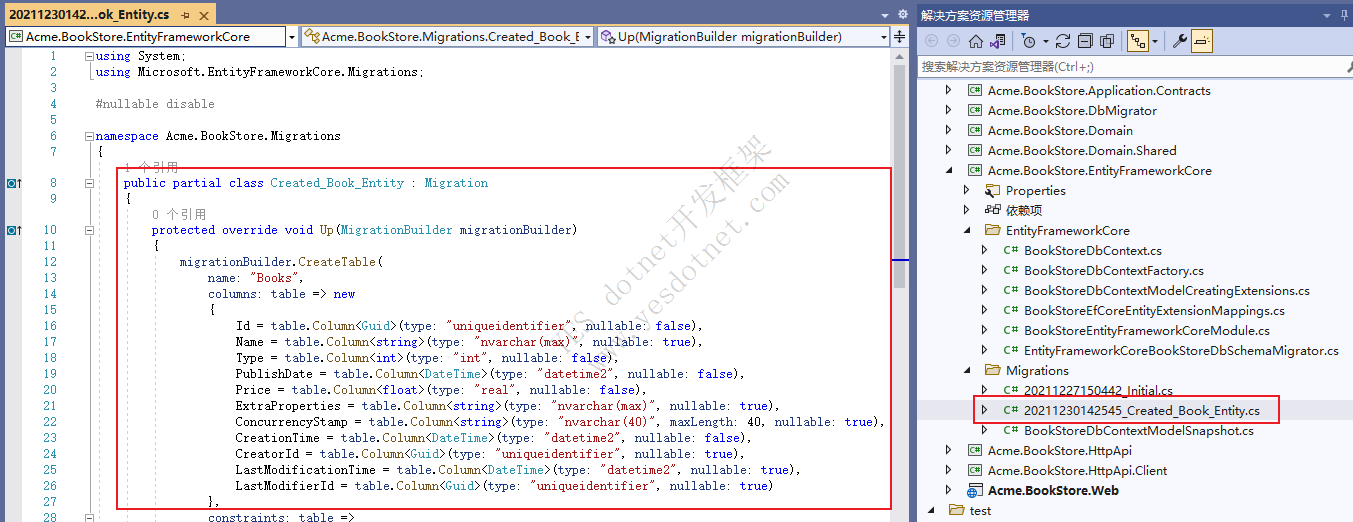Click the Collapse All icon
The height and width of the screenshot is (522, 1353).
tap(1085, 41)
